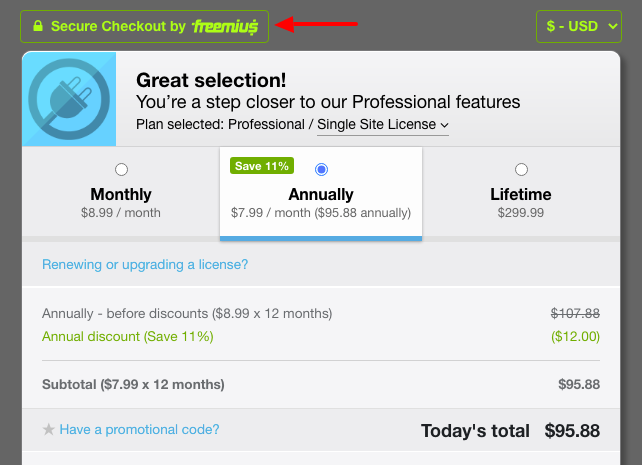Image resolution: width=642 pixels, height=465 pixels.
Task: Select the Annually billing radio button
Action: click(321, 170)
